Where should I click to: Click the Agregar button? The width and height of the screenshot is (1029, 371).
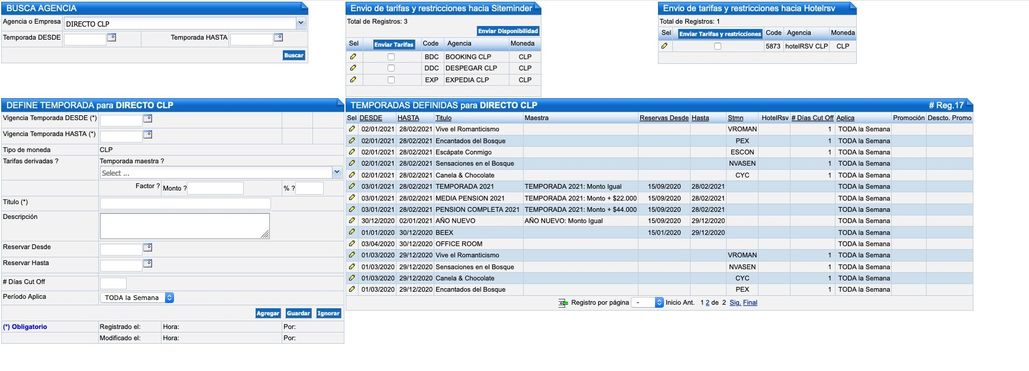pyautogui.click(x=268, y=314)
